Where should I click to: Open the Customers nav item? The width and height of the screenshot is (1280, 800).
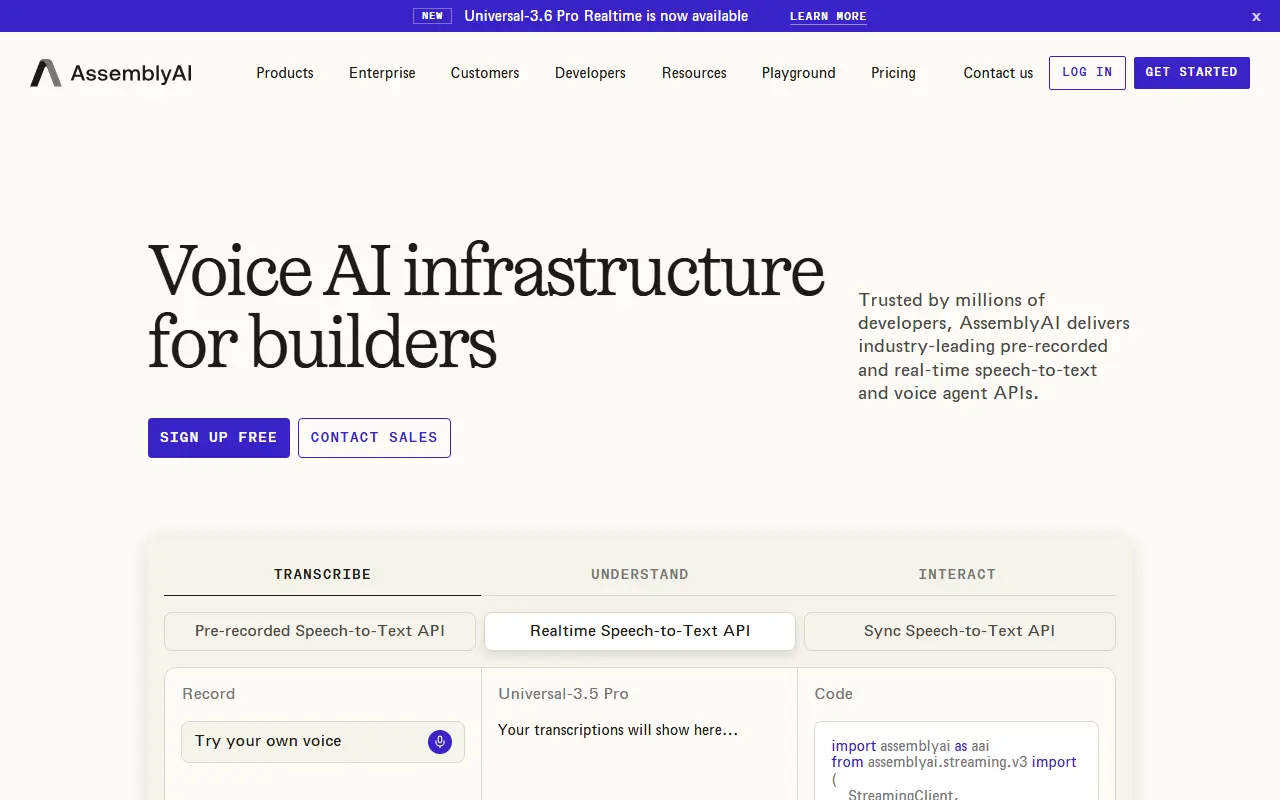(x=485, y=73)
